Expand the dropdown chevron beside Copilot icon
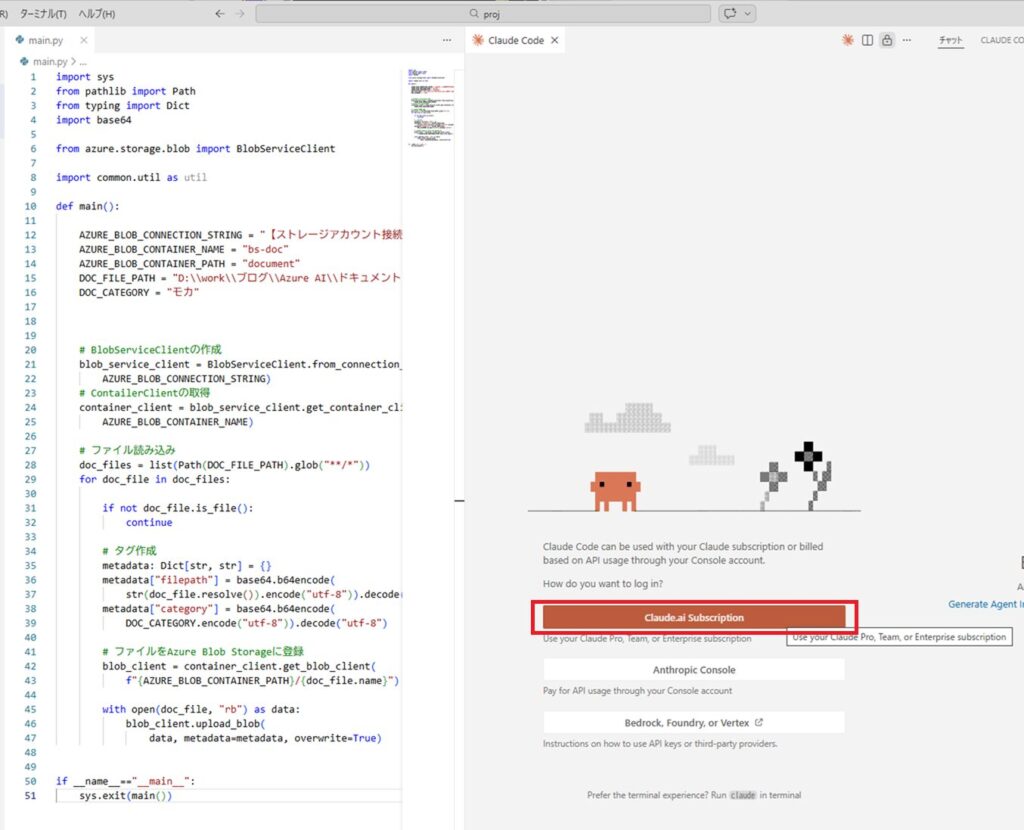The width and height of the screenshot is (1024, 830). click(x=747, y=14)
